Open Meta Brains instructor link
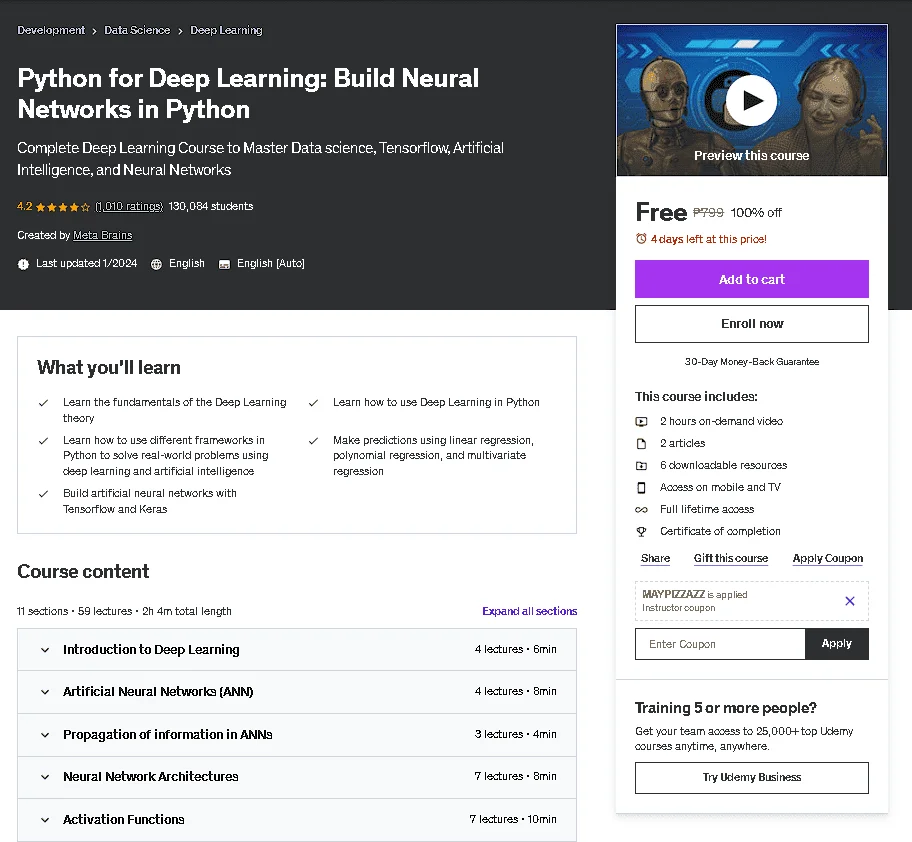 (102, 236)
